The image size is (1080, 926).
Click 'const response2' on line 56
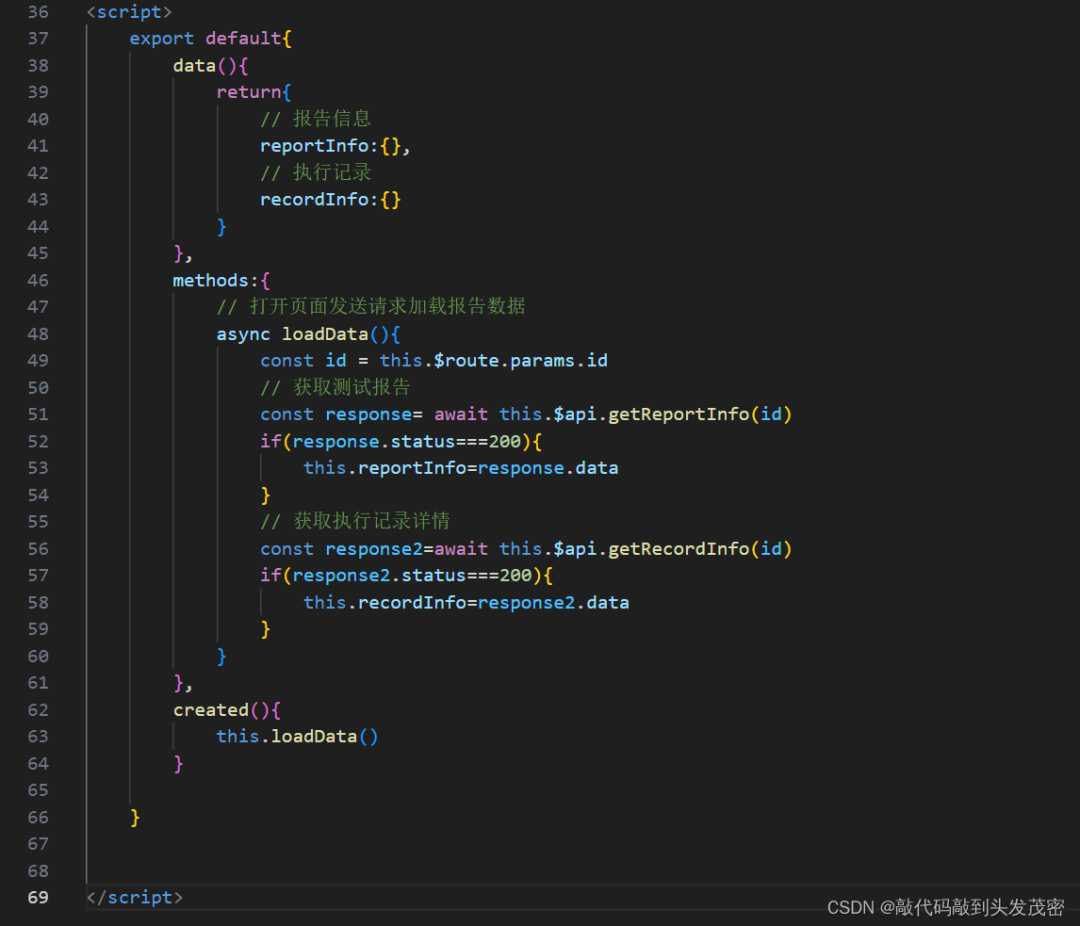(x=341, y=549)
